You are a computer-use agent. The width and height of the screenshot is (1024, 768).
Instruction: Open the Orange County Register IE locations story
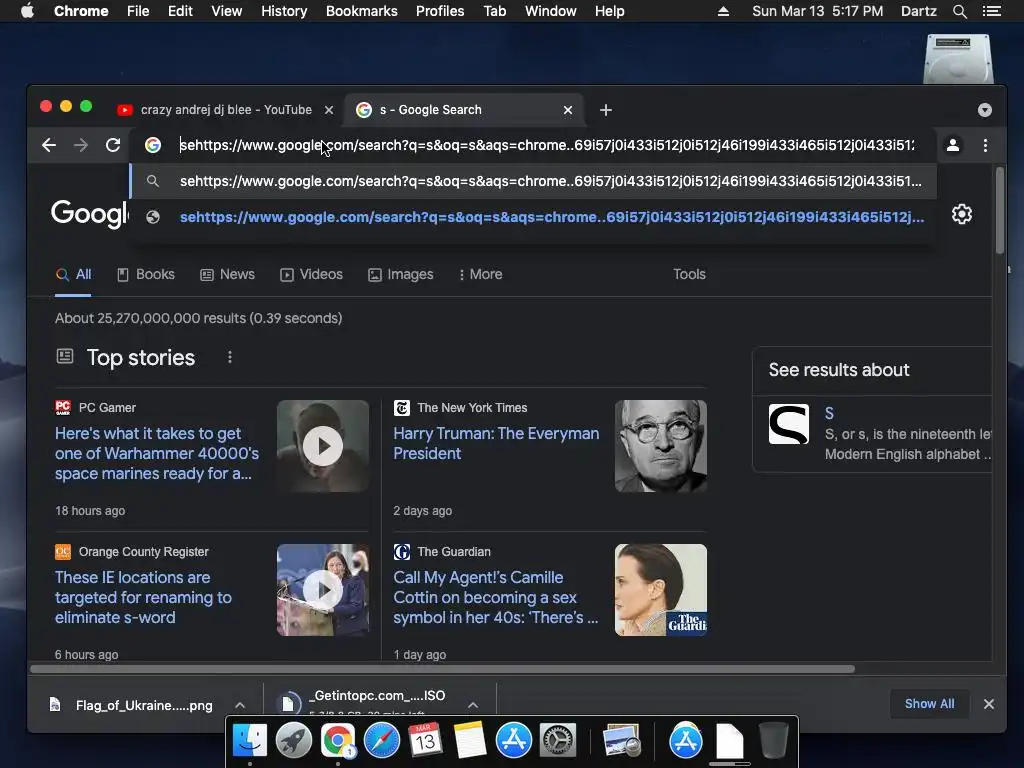(143, 598)
